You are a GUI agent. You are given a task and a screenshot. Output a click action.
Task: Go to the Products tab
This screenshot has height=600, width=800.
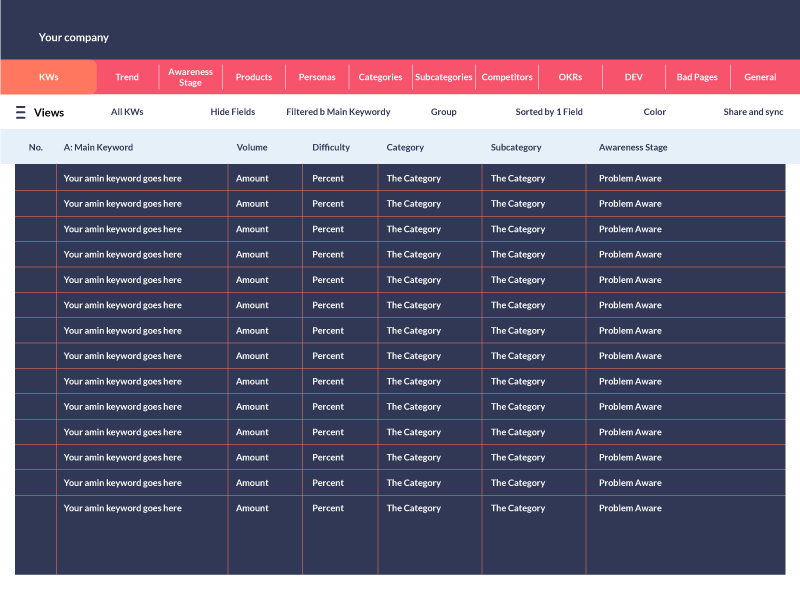click(x=254, y=77)
